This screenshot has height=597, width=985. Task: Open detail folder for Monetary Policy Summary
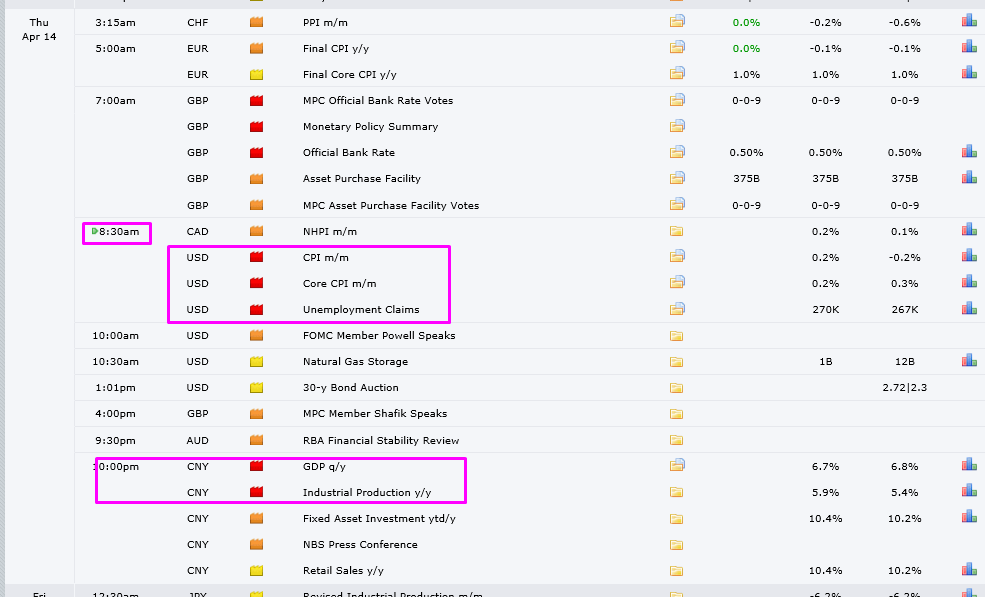tap(677, 126)
